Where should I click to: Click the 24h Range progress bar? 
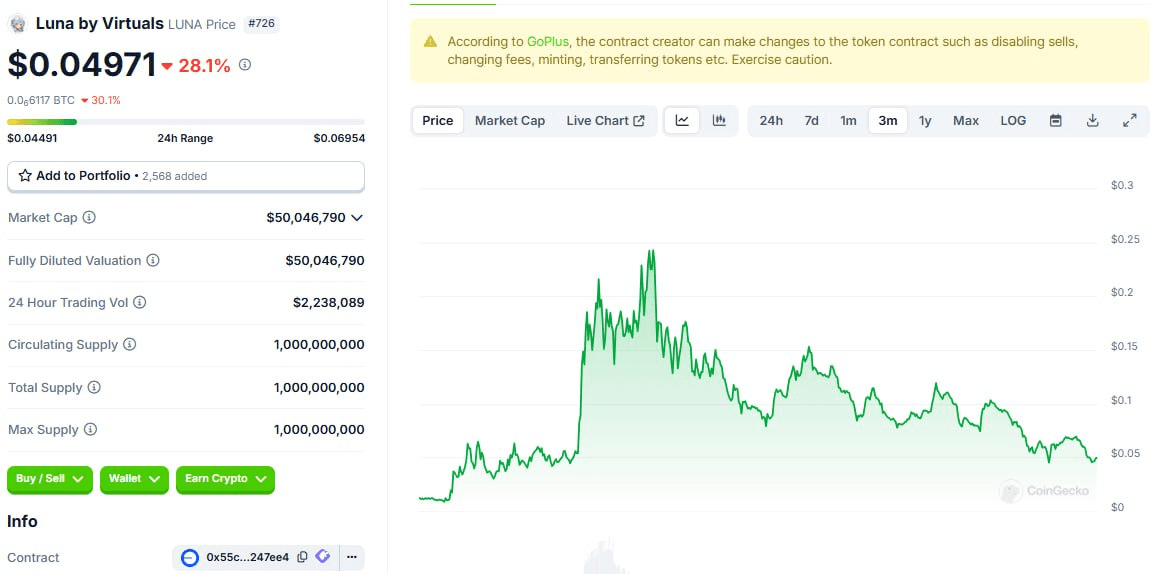(186, 122)
